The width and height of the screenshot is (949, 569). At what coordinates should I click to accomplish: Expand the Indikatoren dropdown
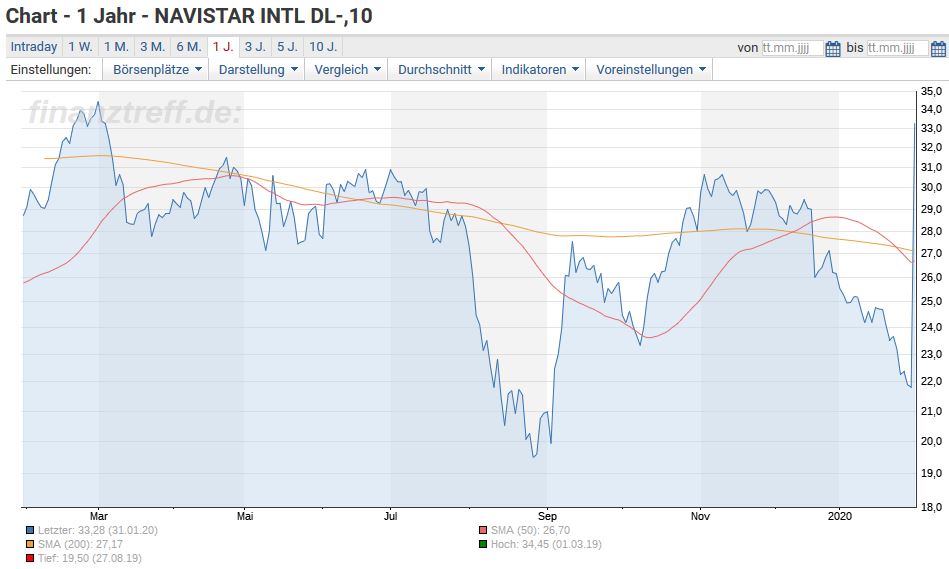pos(539,70)
